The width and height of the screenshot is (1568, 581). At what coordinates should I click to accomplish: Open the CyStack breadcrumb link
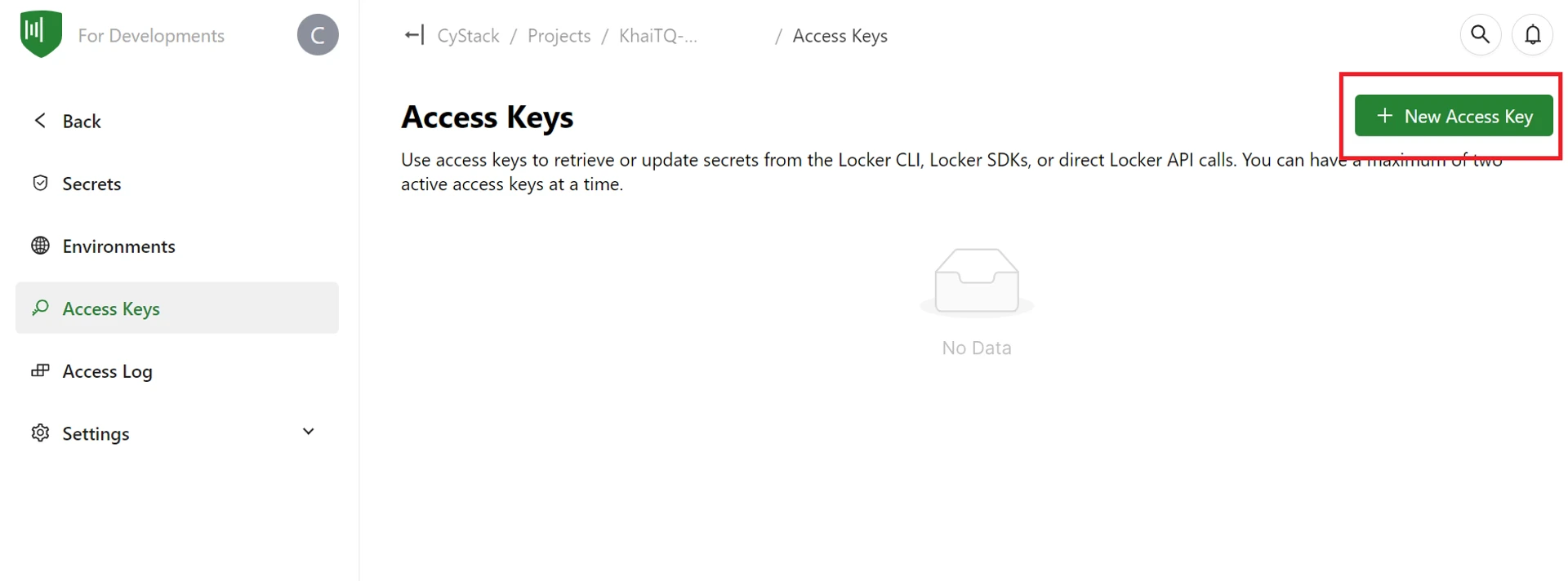point(467,35)
